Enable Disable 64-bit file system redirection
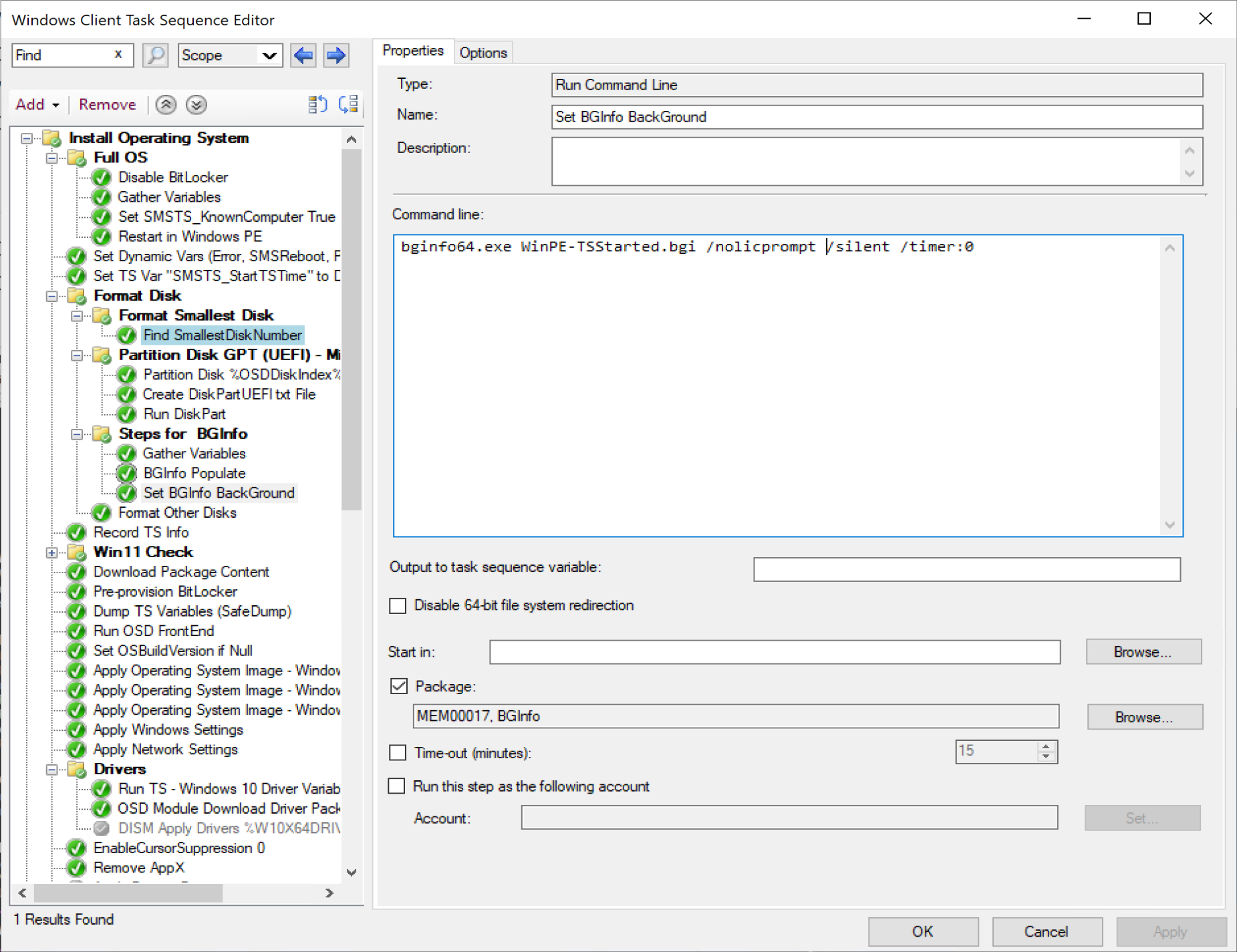The height and width of the screenshot is (952, 1237). point(398,606)
